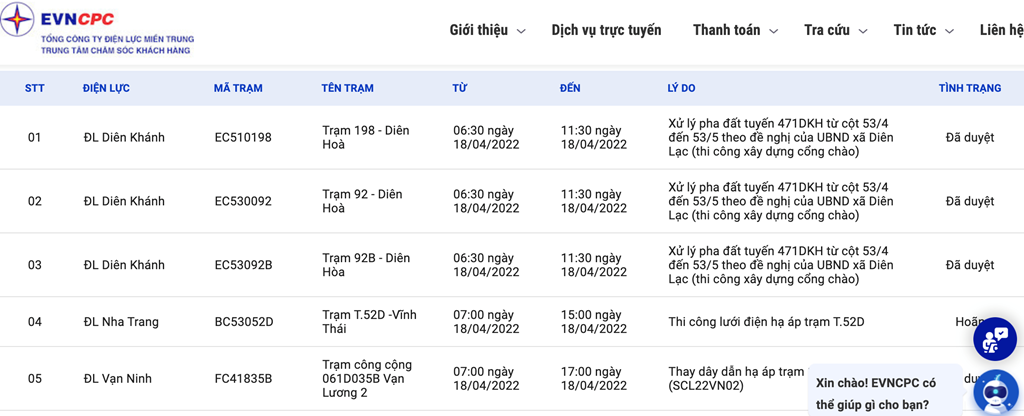
Task: Click the MÃ TRẠM column header
Action: 238,88
